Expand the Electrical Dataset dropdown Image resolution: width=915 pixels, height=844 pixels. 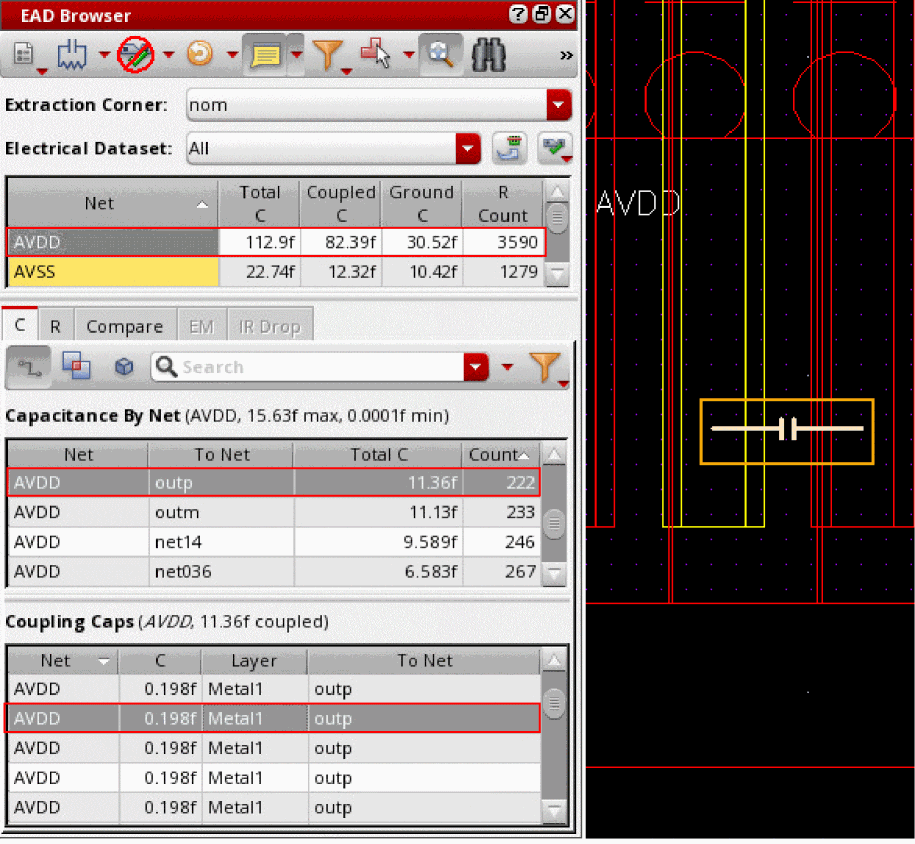tap(468, 148)
